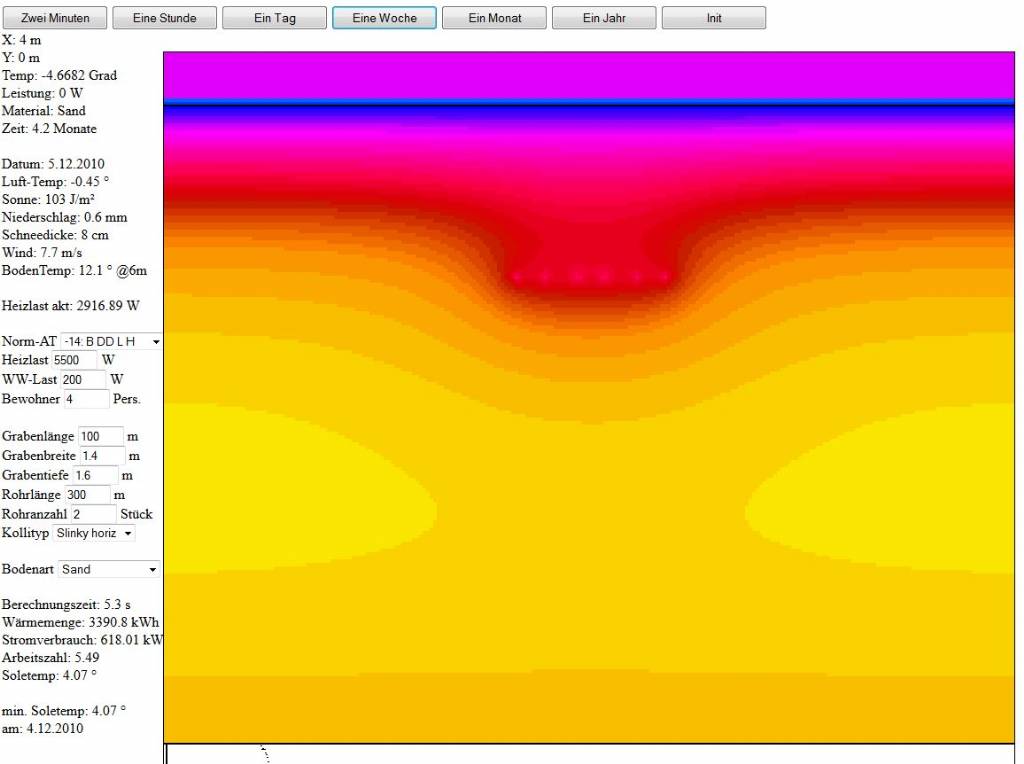Click the Grabentiefe input field
1024x764 pixels.
(x=95, y=475)
